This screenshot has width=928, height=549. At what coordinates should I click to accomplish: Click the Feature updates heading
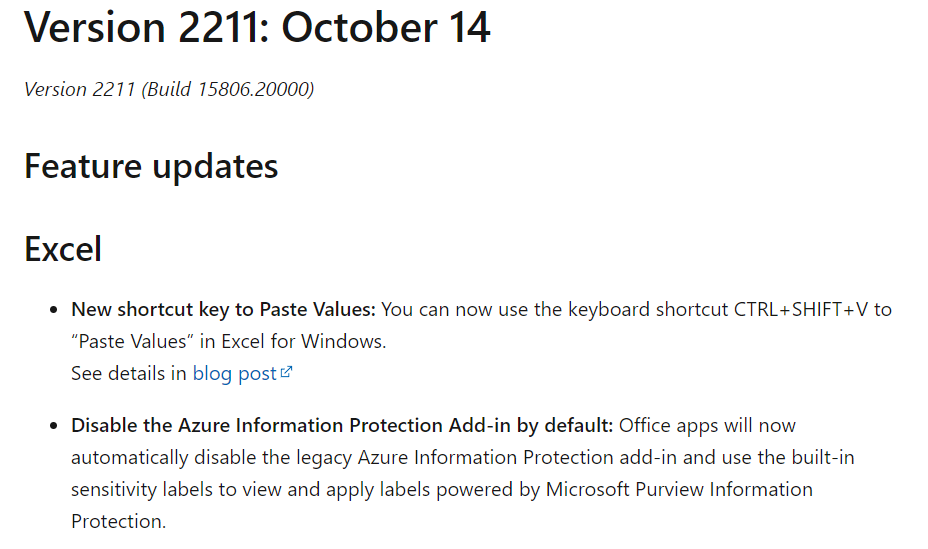[151, 166]
